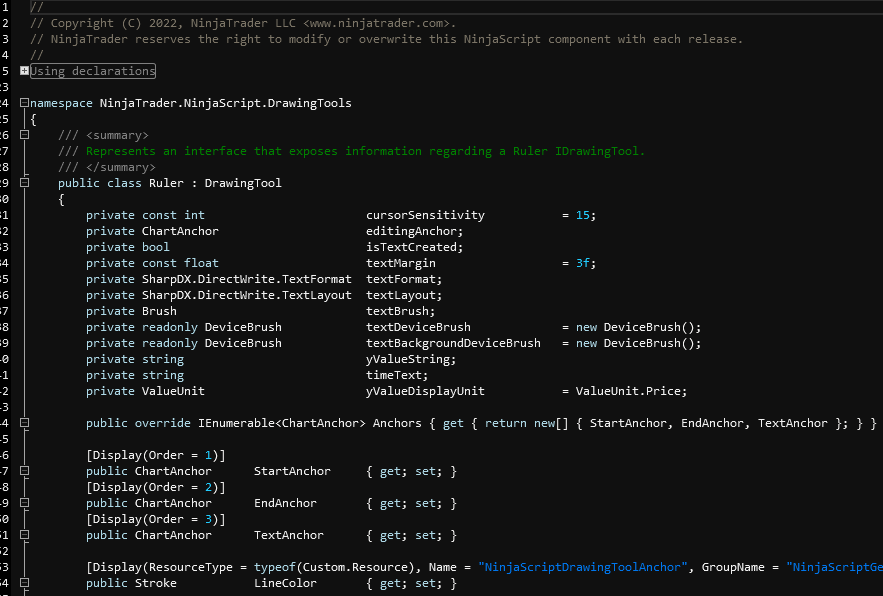Click the typeof keyword in Display attribute
The height and width of the screenshot is (596, 883).
coord(274,567)
